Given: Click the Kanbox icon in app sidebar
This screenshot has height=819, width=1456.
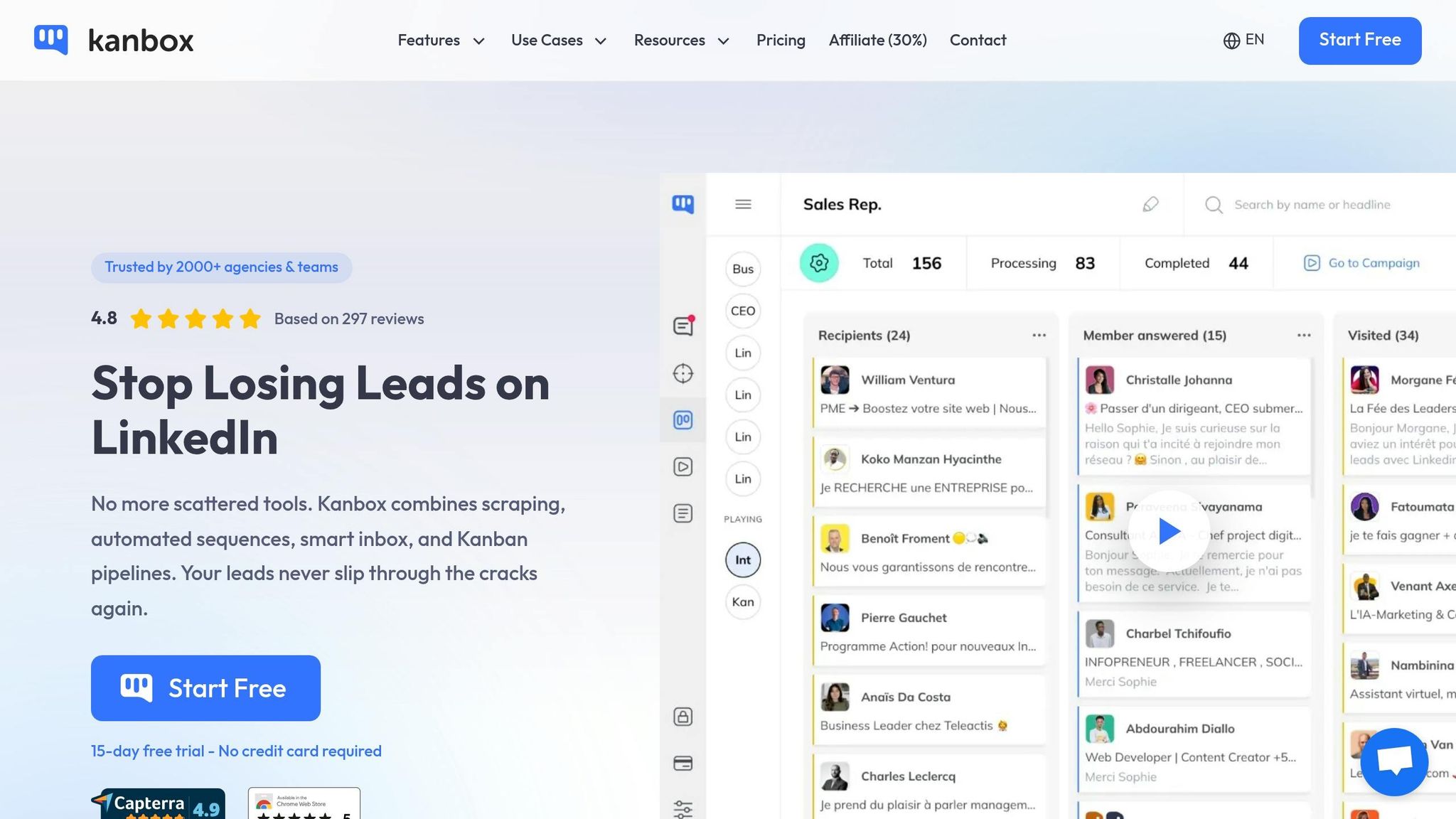Looking at the screenshot, I should click(x=682, y=205).
